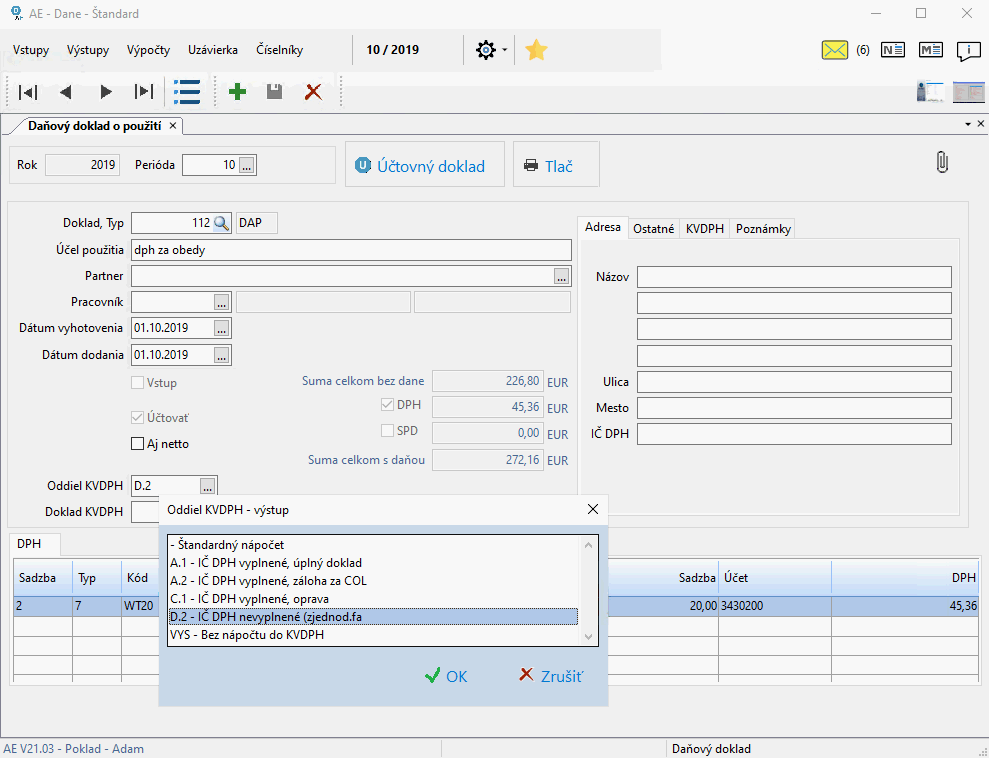
Task: Select A.1 - IČ DPH vyplnené, úplný doklad
Action: (373, 563)
